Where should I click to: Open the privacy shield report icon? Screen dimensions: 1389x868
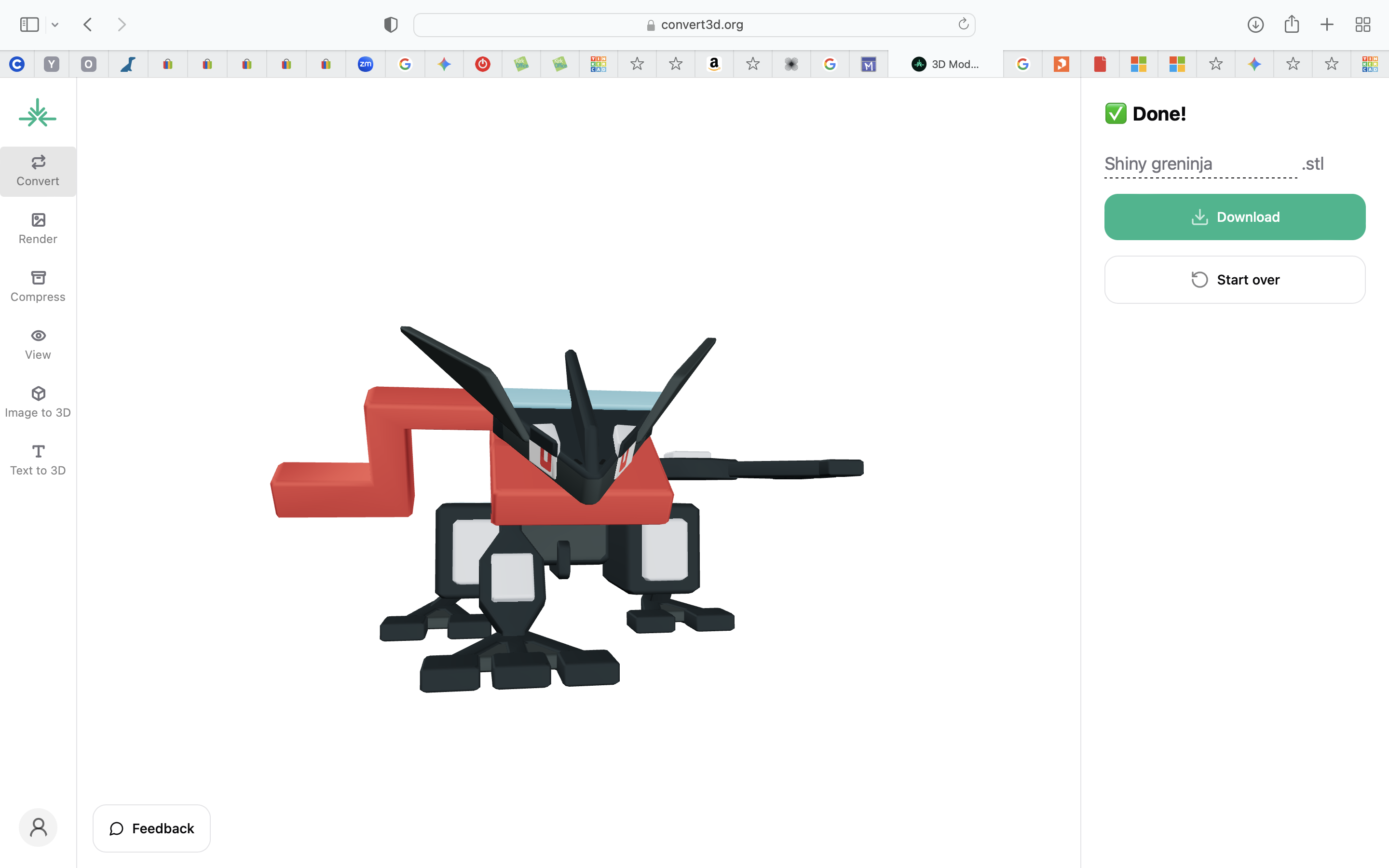[x=391, y=25]
